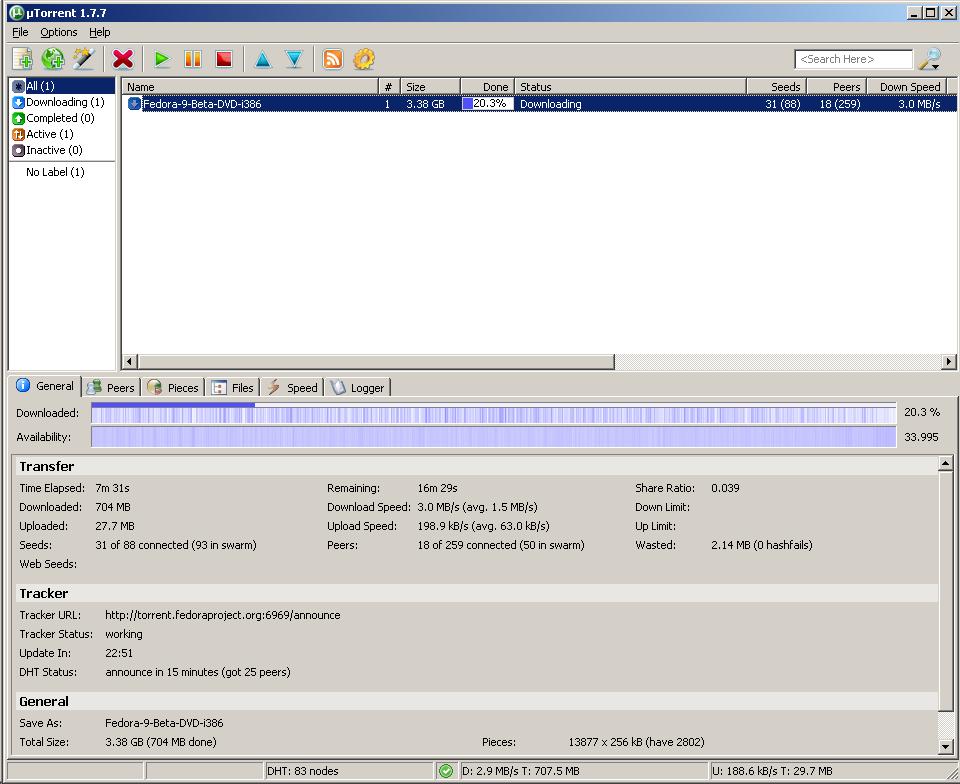
Task: Click Create New Torrent wand icon
Action: pos(84,59)
